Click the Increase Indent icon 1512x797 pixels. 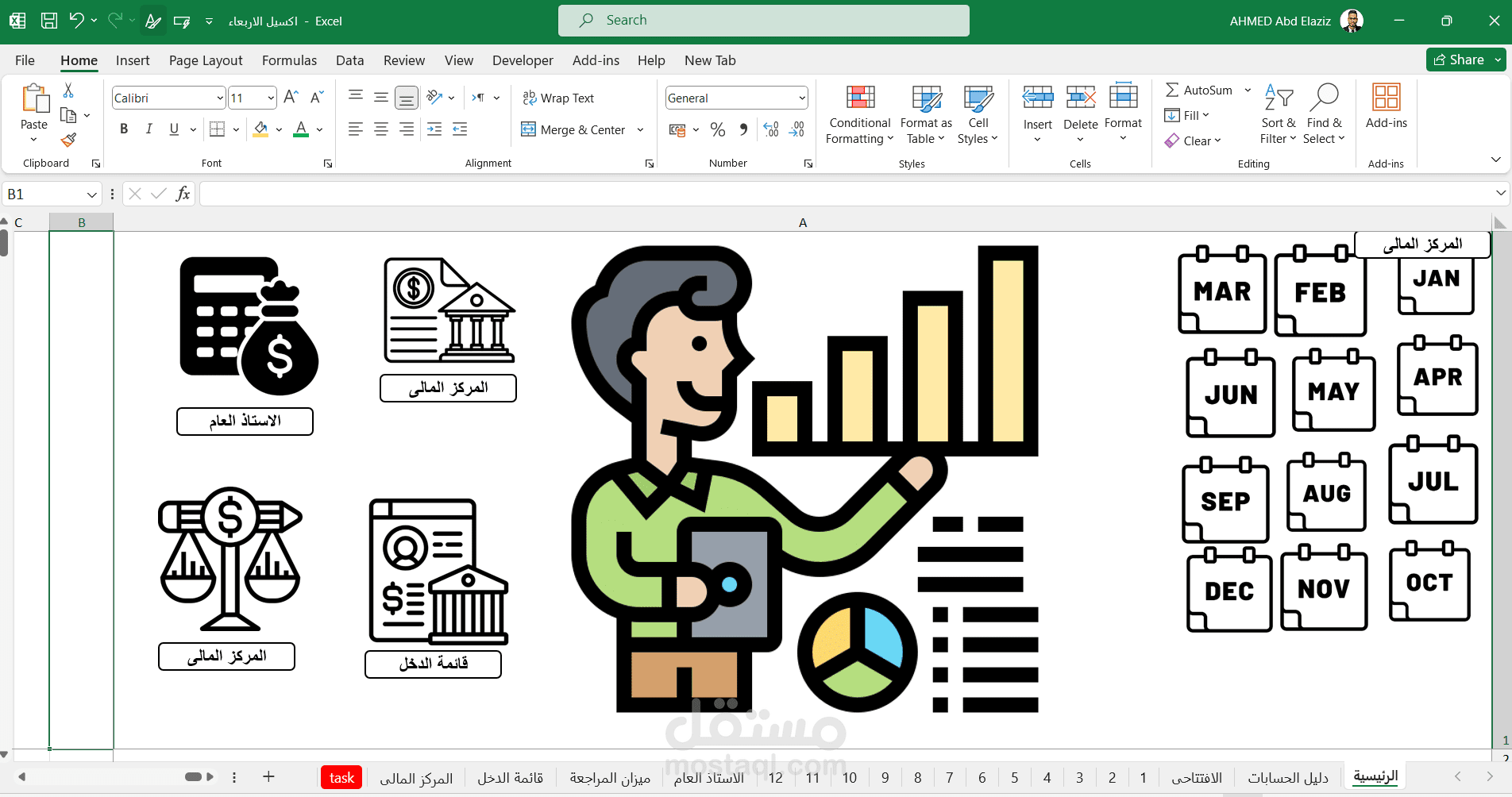(x=460, y=129)
